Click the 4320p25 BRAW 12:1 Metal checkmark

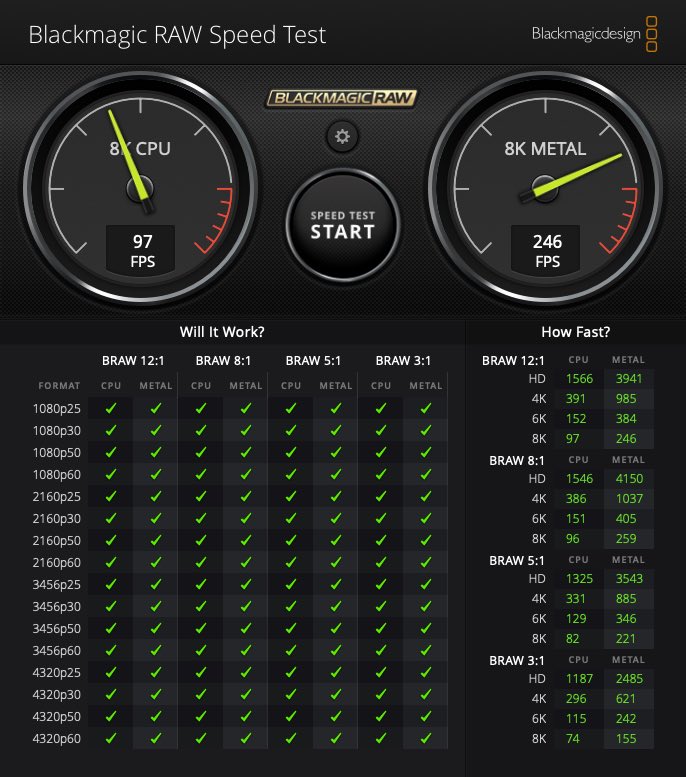156,672
